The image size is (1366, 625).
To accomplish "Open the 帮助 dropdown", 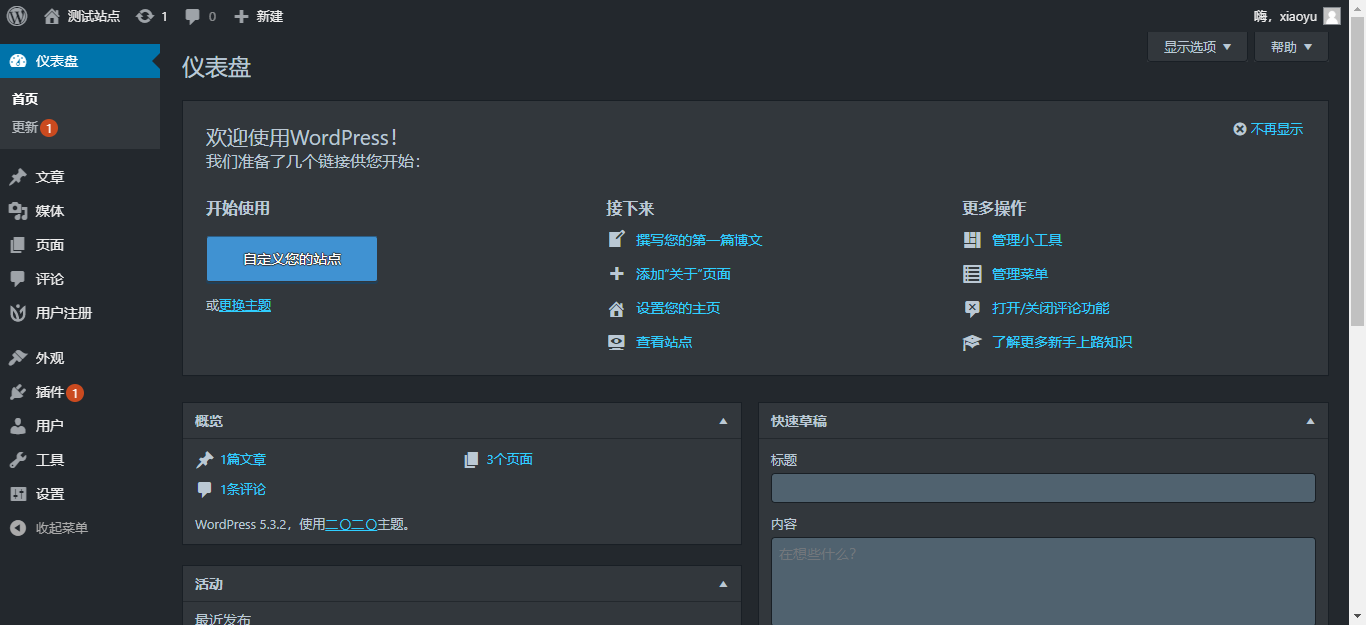I will [x=1291, y=47].
